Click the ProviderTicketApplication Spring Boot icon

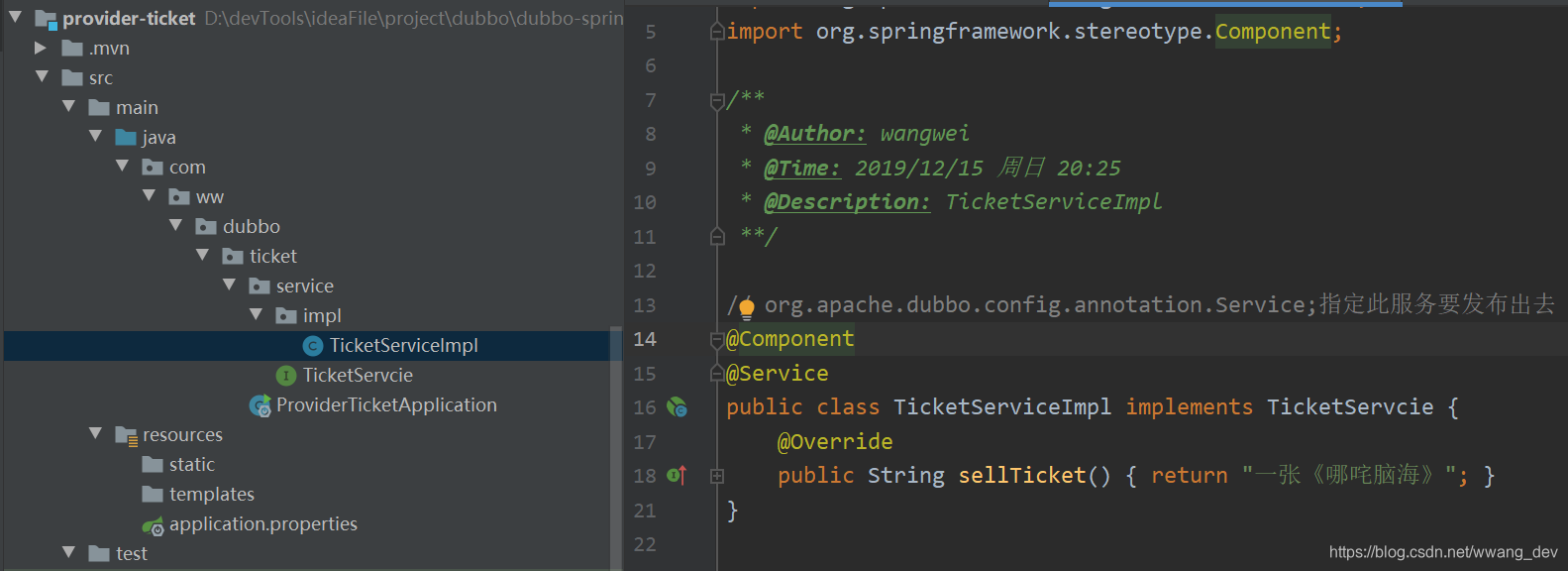tap(261, 404)
